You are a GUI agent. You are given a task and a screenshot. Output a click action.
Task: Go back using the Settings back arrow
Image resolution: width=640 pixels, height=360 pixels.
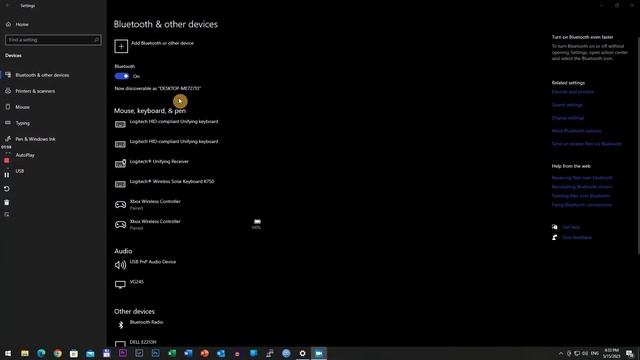point(7,6)
